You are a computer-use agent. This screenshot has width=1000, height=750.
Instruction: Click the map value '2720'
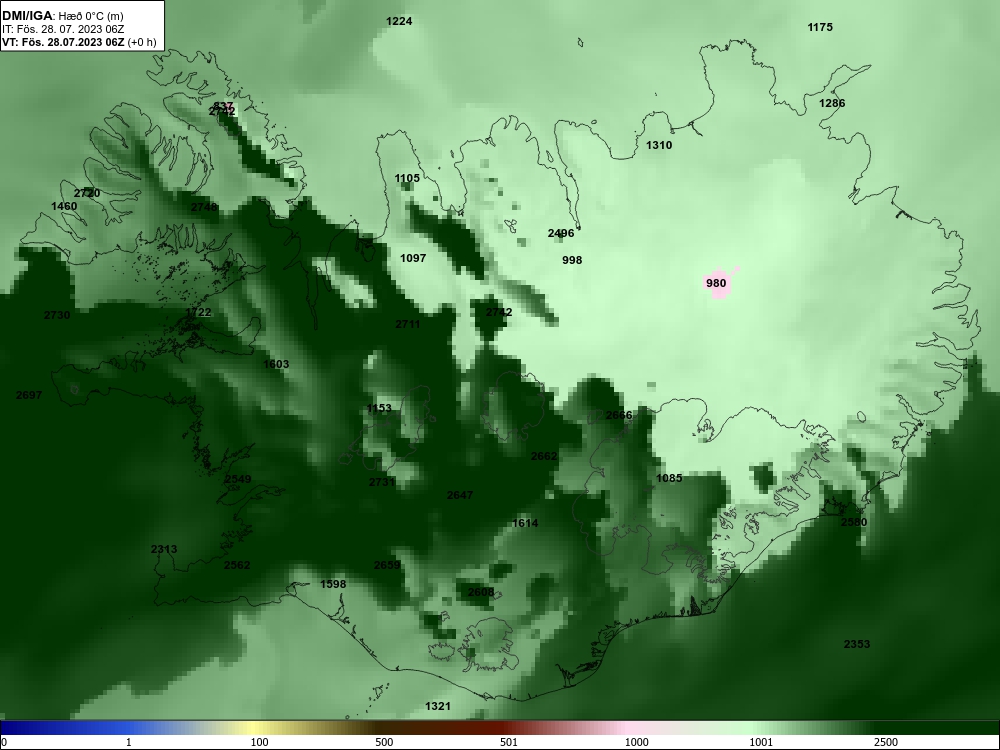(x=87, y=194)
